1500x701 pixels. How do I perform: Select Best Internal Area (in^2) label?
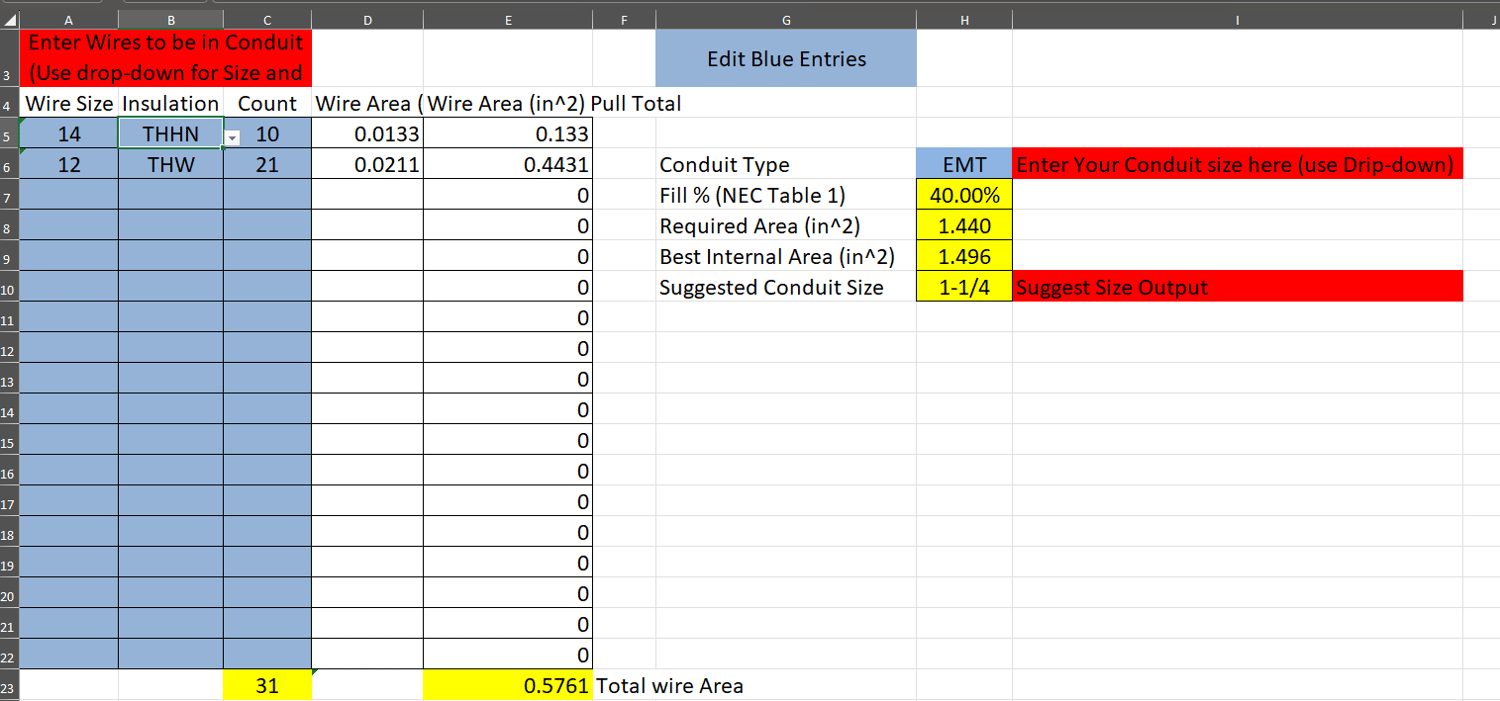(786, 256)
